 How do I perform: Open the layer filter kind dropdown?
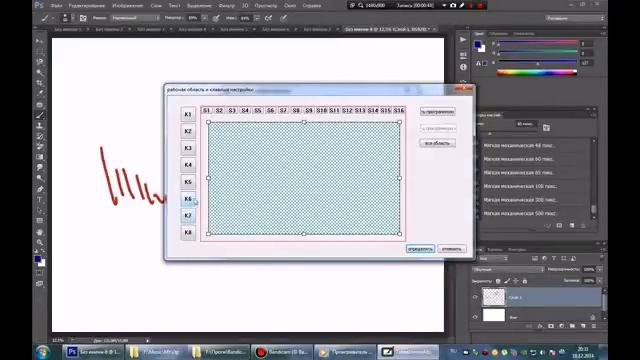(493, 258)
